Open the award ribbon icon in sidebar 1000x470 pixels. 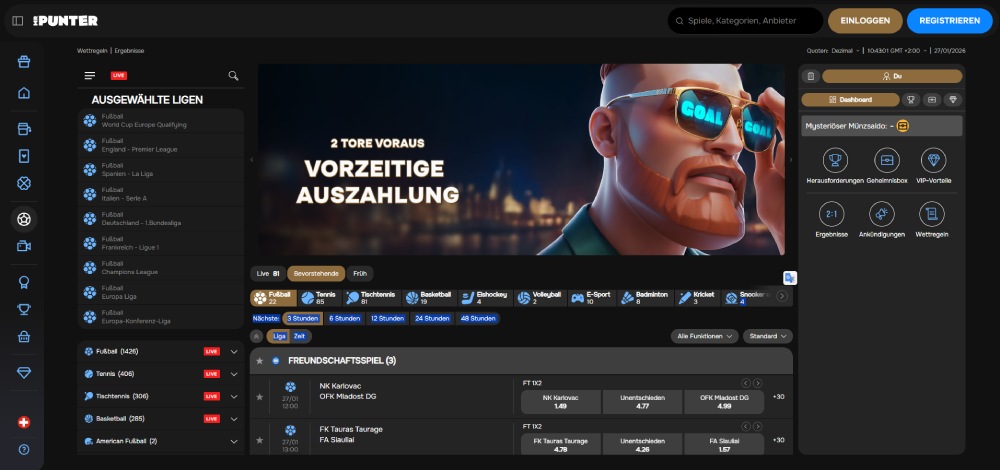tap(24, 282)
